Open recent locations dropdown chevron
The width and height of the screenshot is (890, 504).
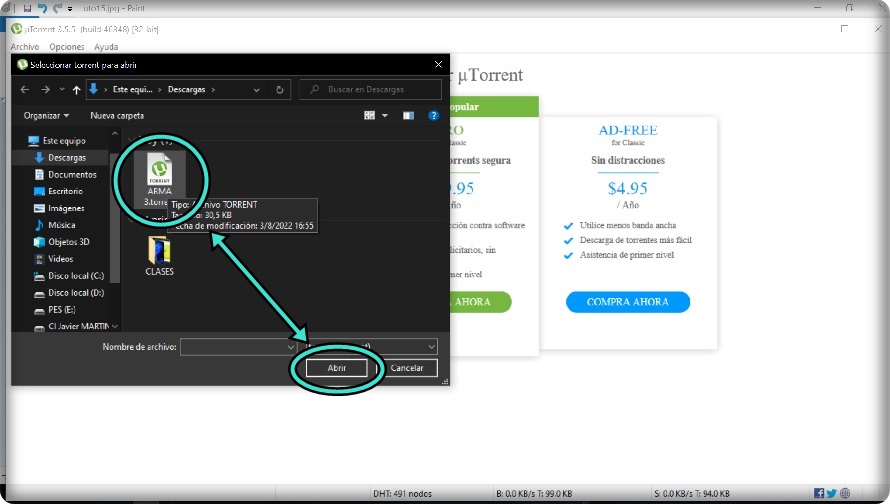[x=62, y=90]
